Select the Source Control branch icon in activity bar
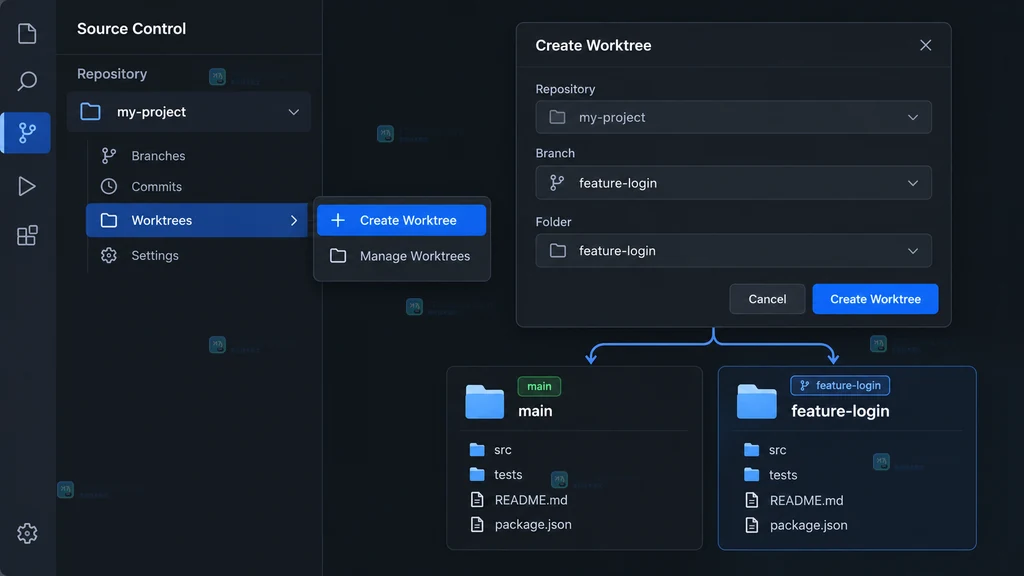The image size is (1024, 576). (27, 133)
